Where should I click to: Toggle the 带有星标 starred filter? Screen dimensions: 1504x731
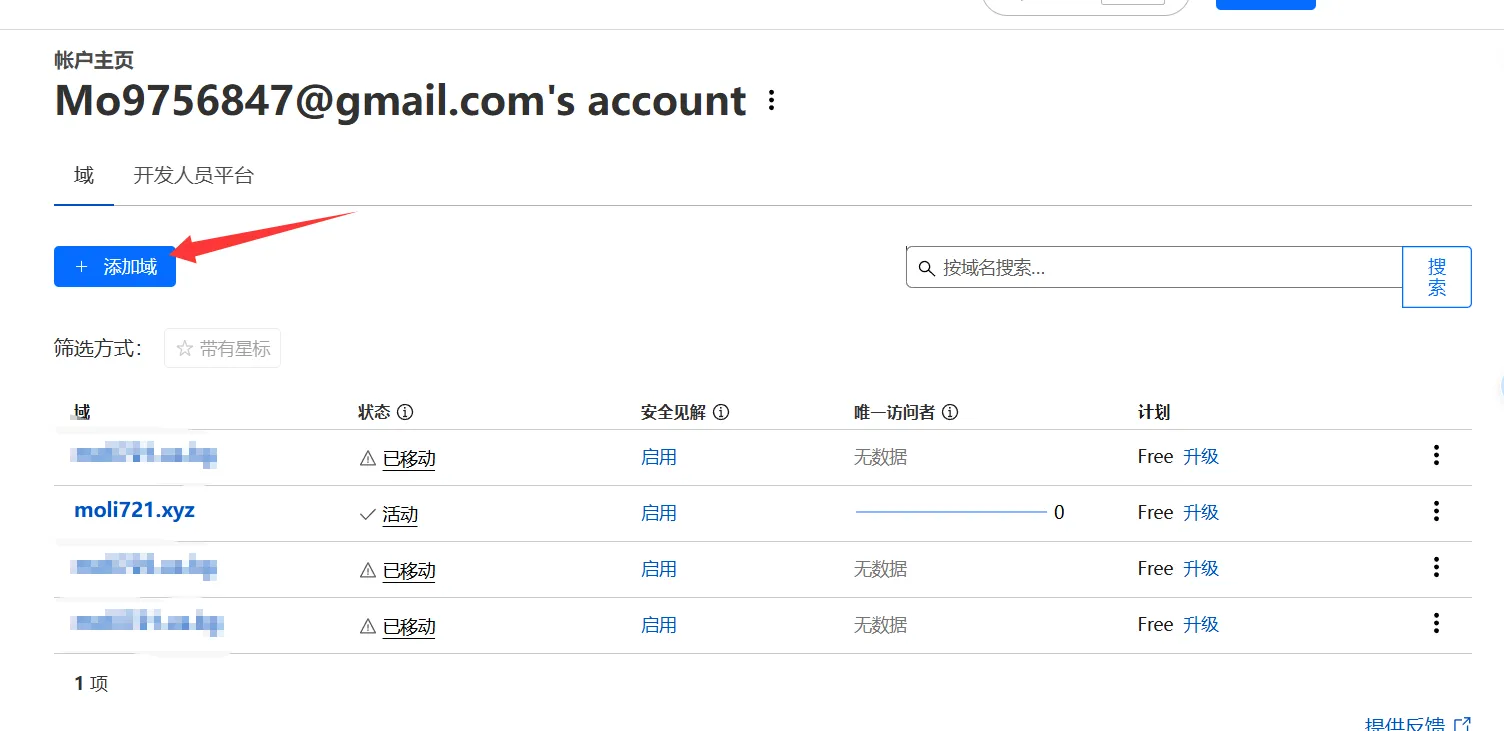(x=223, y=349)
